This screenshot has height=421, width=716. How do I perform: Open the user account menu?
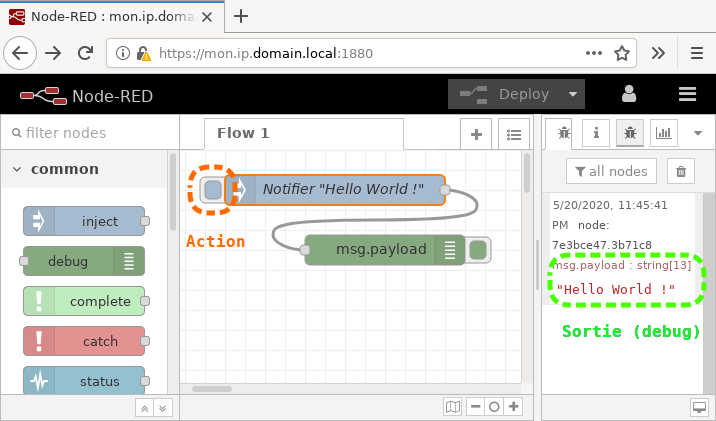tap(629, 94)
